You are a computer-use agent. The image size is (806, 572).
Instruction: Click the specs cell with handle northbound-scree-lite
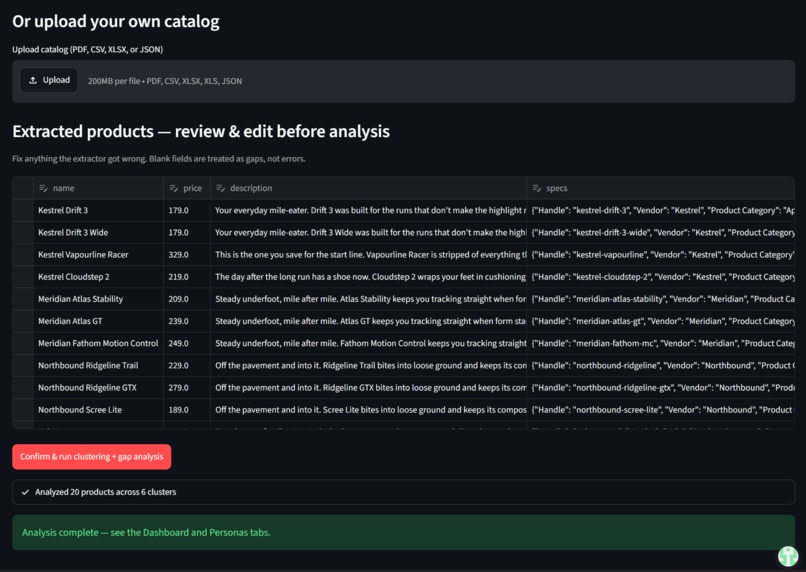coord(661,410)
